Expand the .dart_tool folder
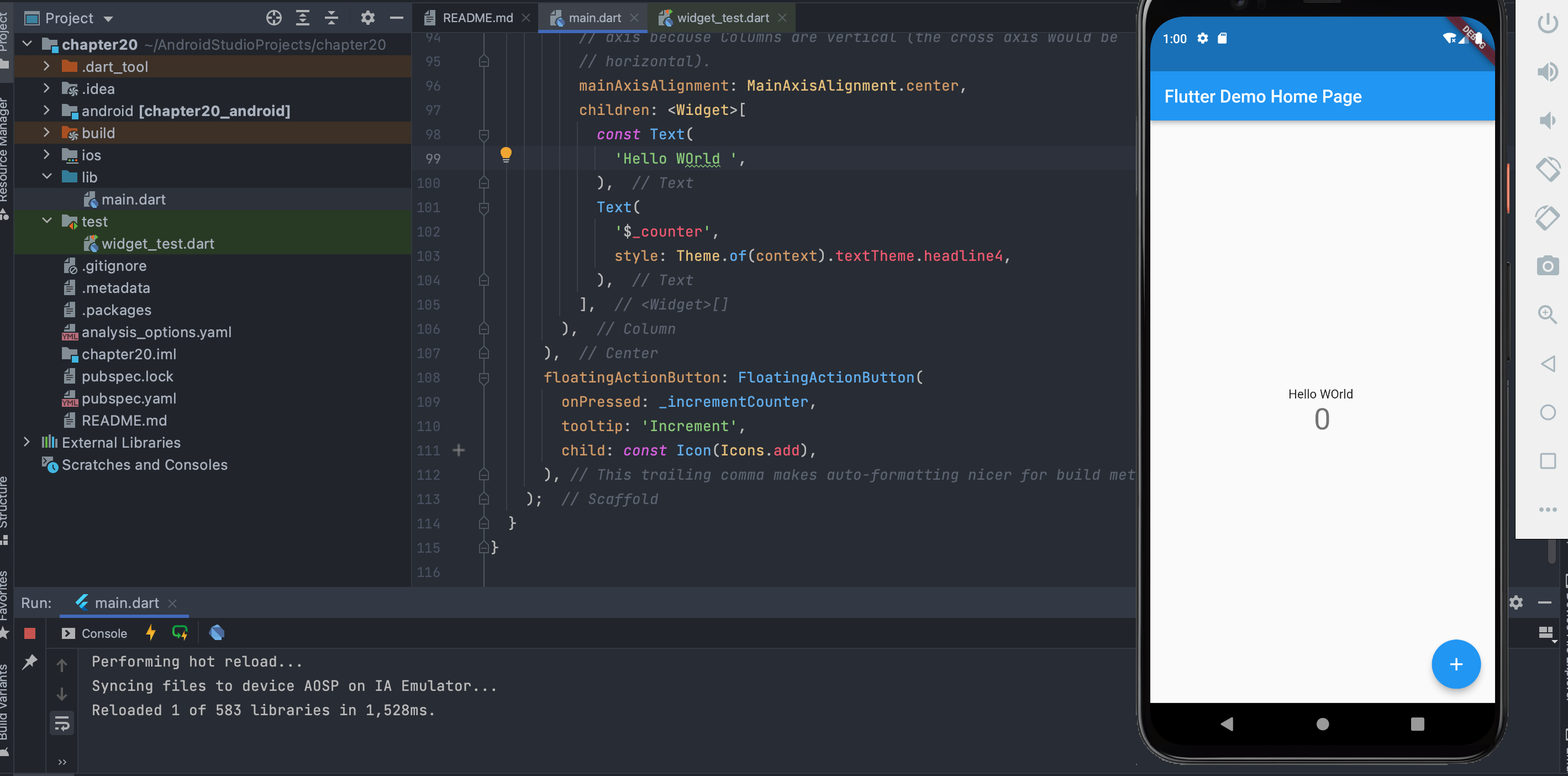Viewport: 1568px width, 776px height. coord(46,66)
